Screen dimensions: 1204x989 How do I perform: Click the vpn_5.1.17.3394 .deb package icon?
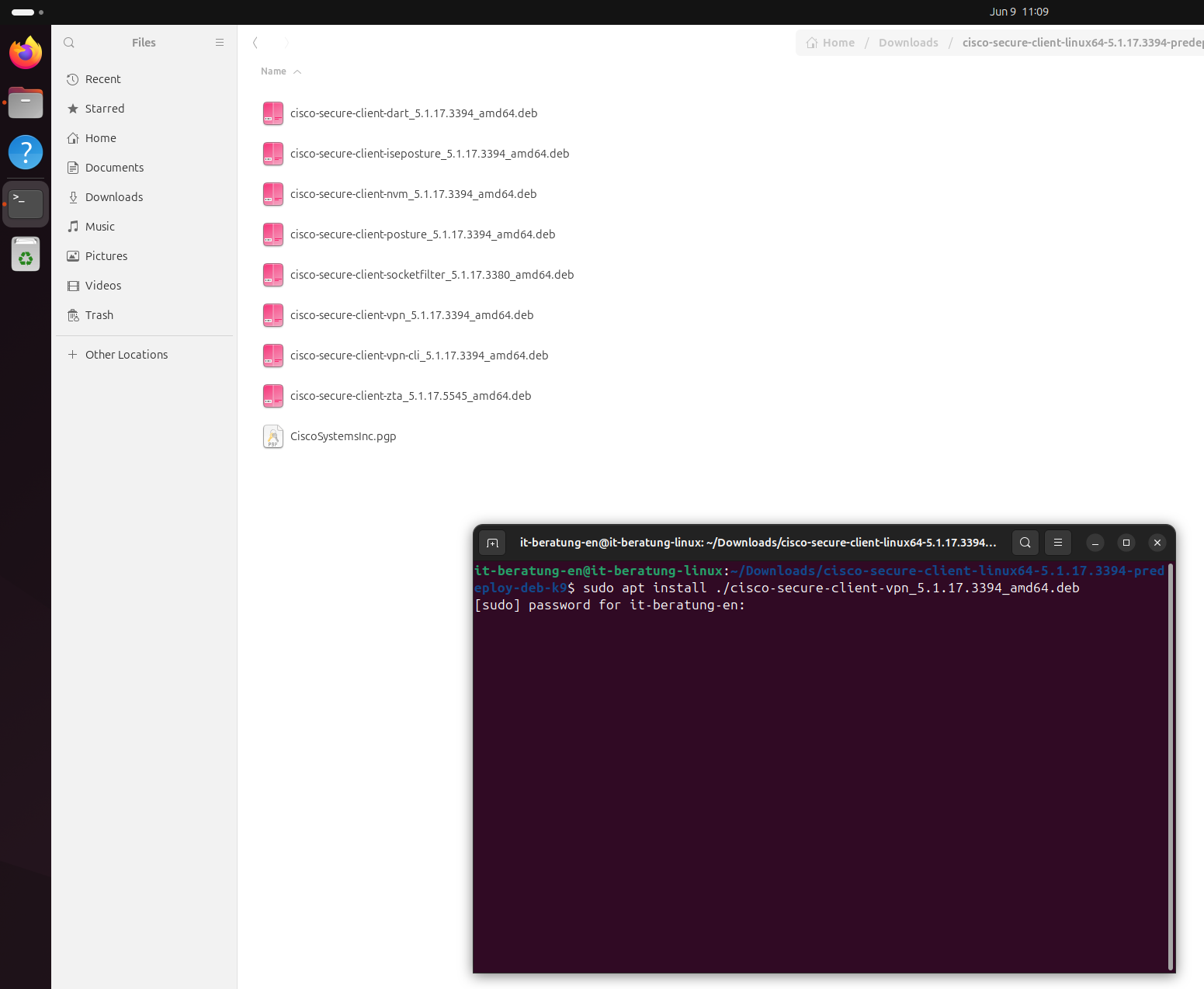[x=273, y=315]
